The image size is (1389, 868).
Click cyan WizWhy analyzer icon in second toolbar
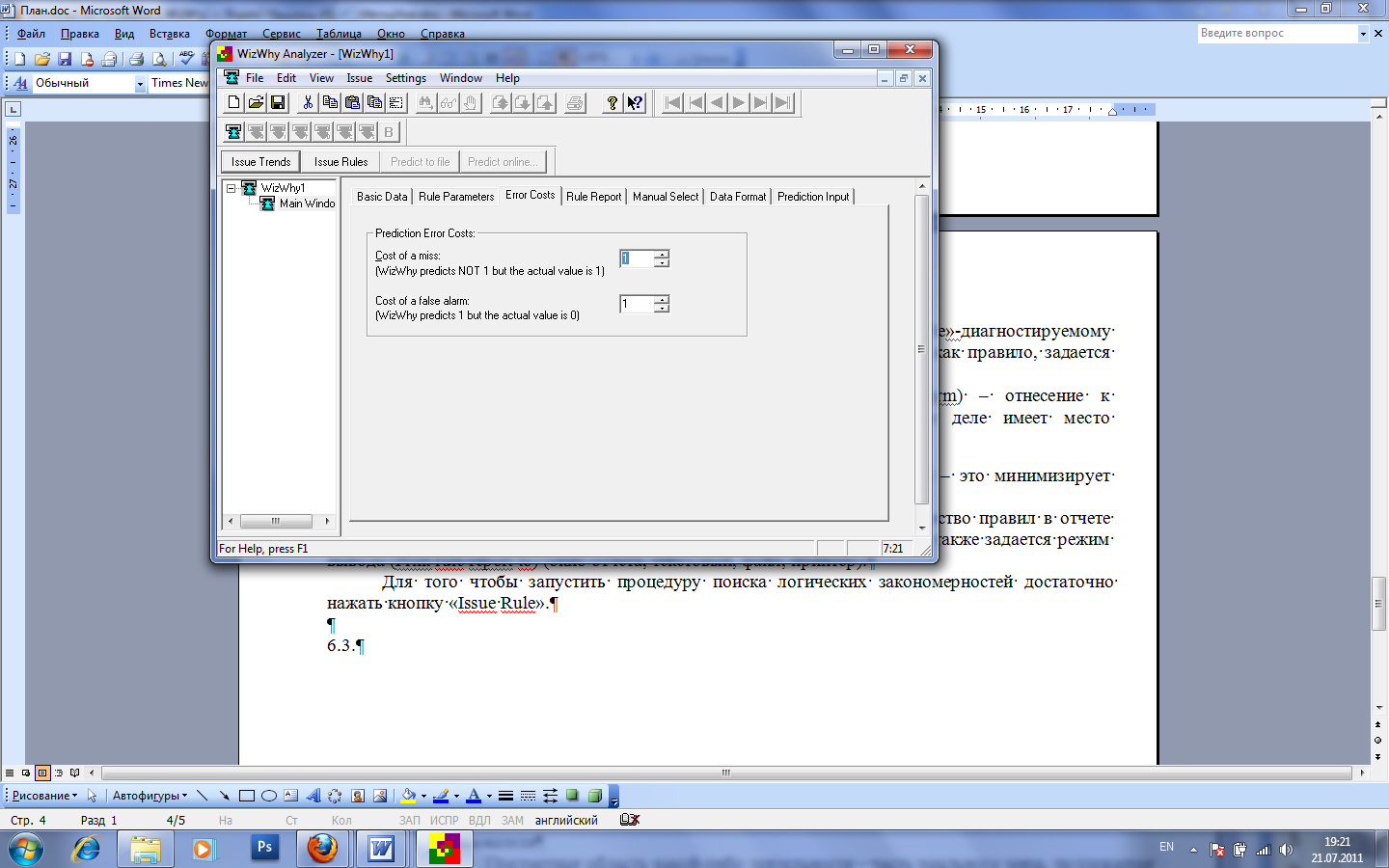coord(233,131)
